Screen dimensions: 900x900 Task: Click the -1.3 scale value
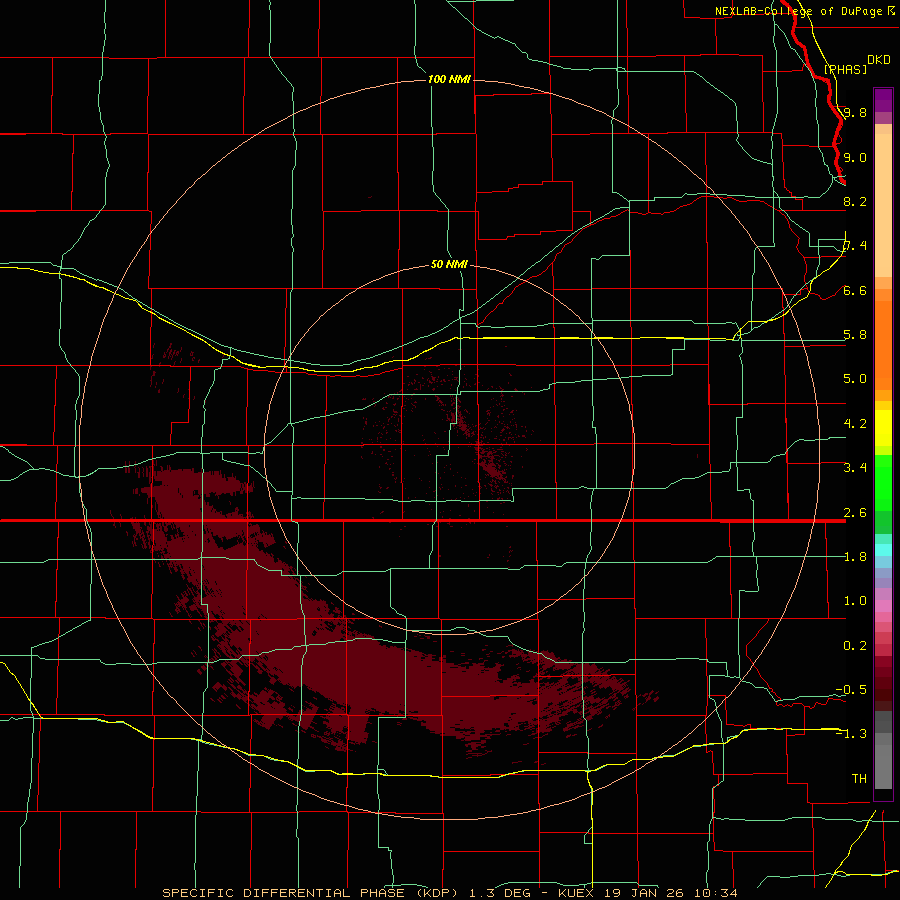[x=851, y=734]
